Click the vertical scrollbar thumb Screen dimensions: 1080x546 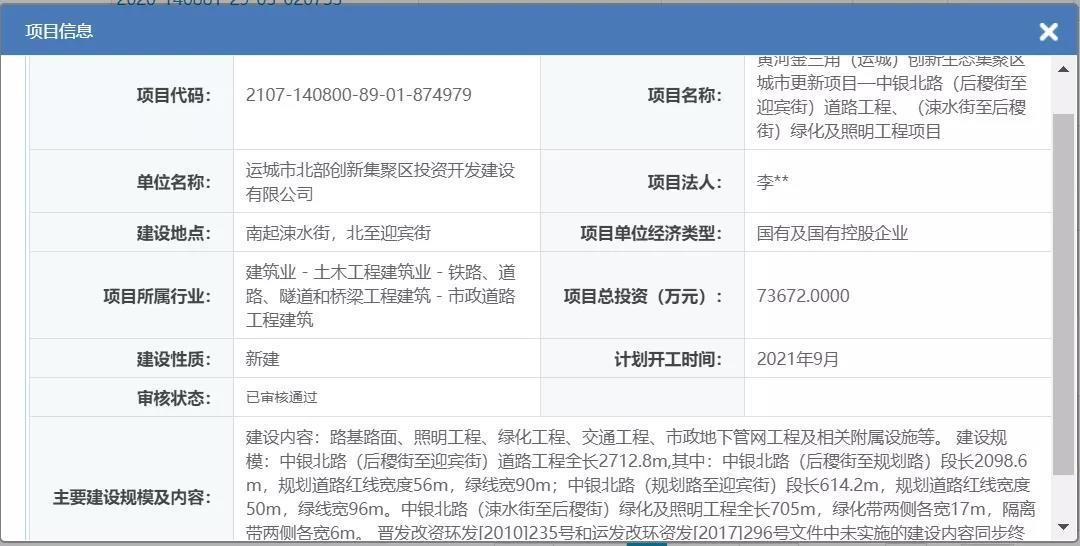click(1063, 293)
